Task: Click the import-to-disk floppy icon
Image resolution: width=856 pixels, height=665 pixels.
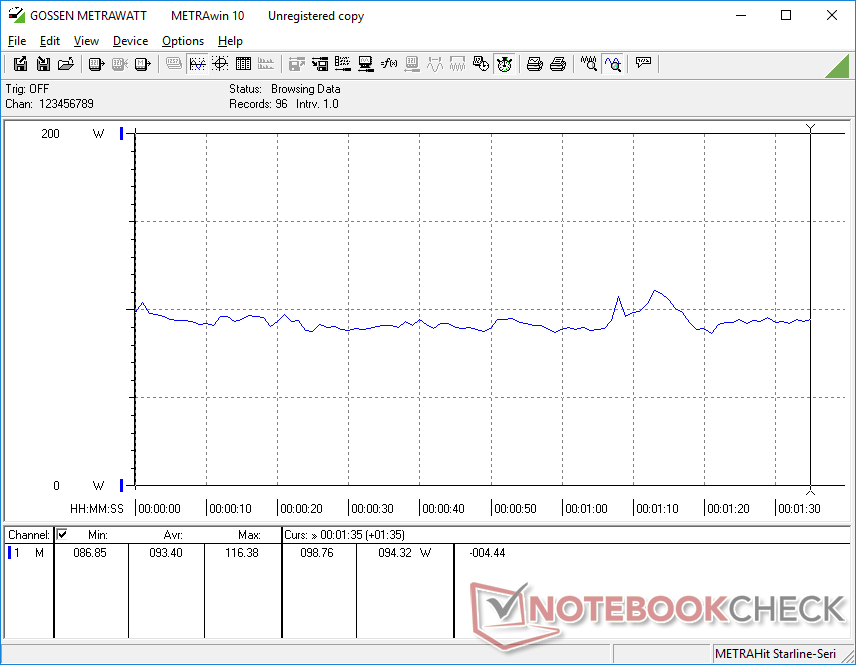Action: [x=43, y=64]
